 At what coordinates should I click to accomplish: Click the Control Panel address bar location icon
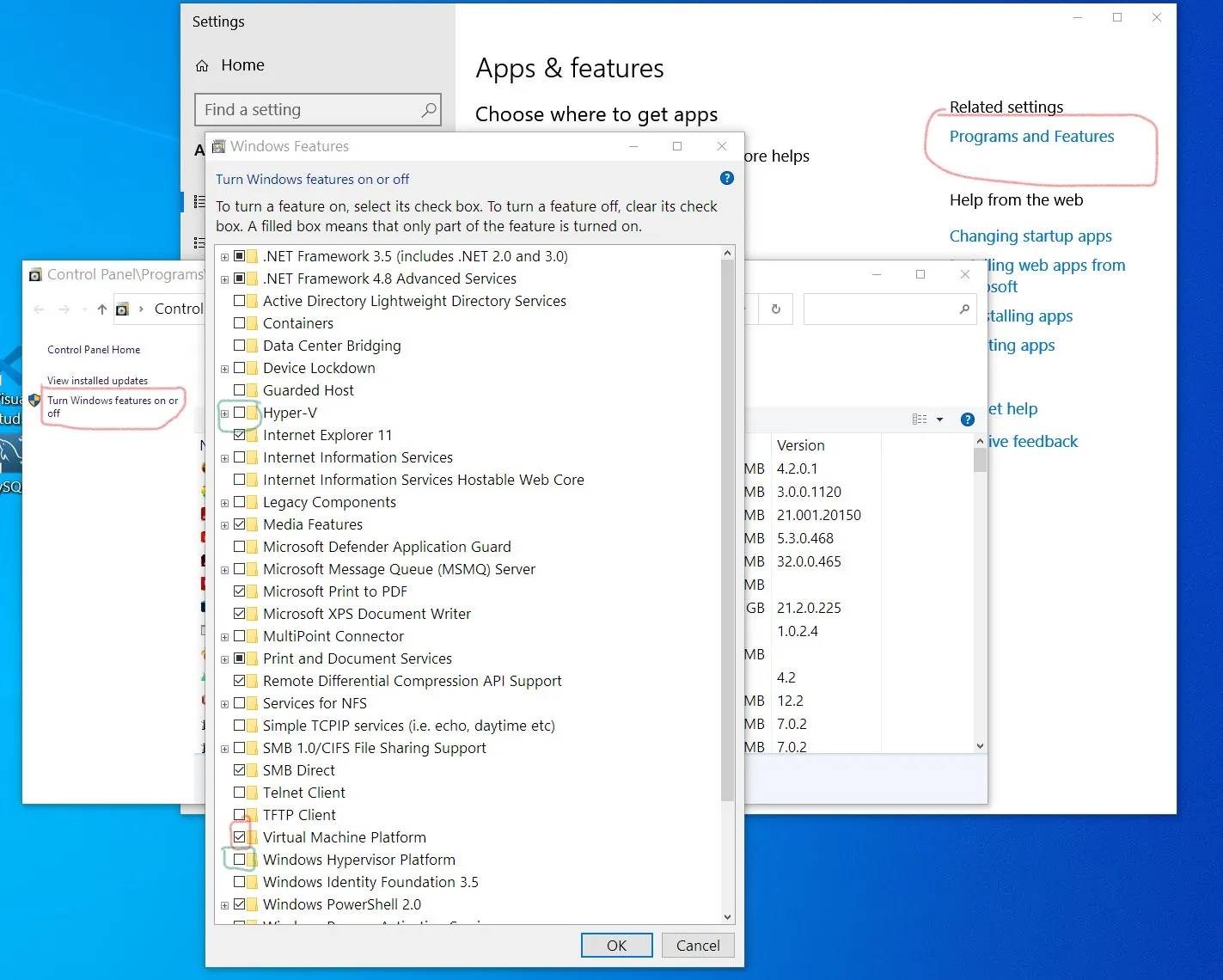point(123,309)
